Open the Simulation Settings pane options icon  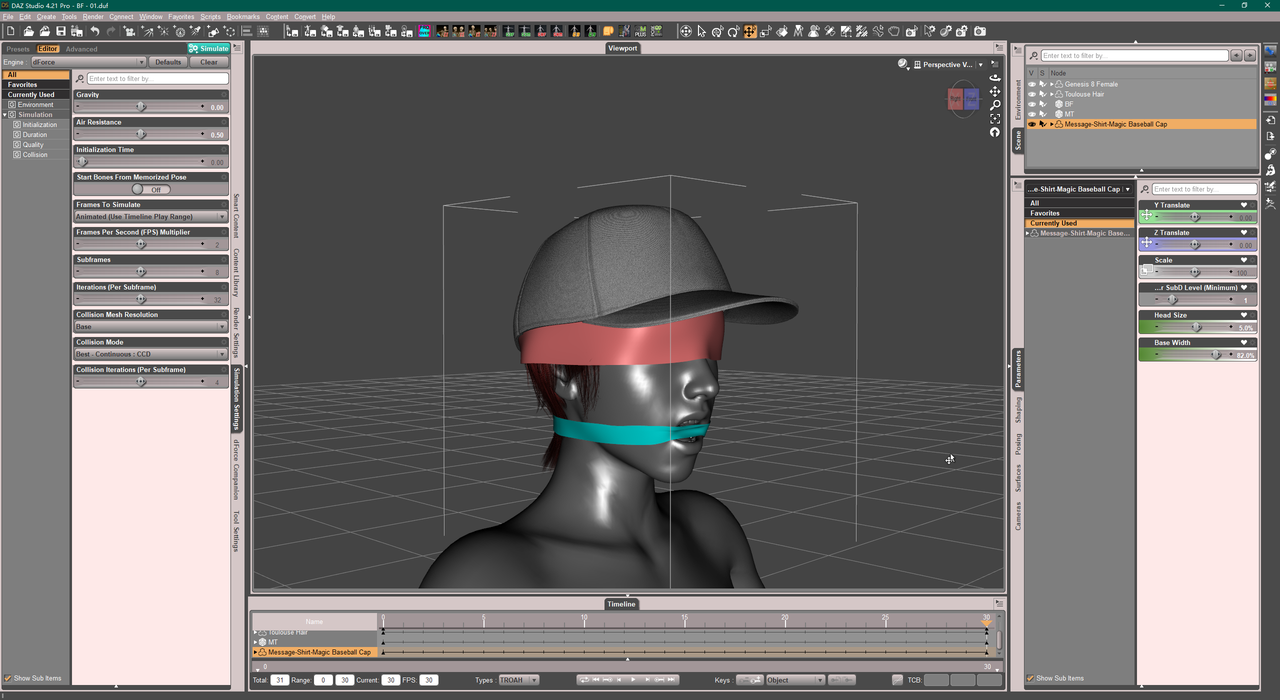point(238,48)
